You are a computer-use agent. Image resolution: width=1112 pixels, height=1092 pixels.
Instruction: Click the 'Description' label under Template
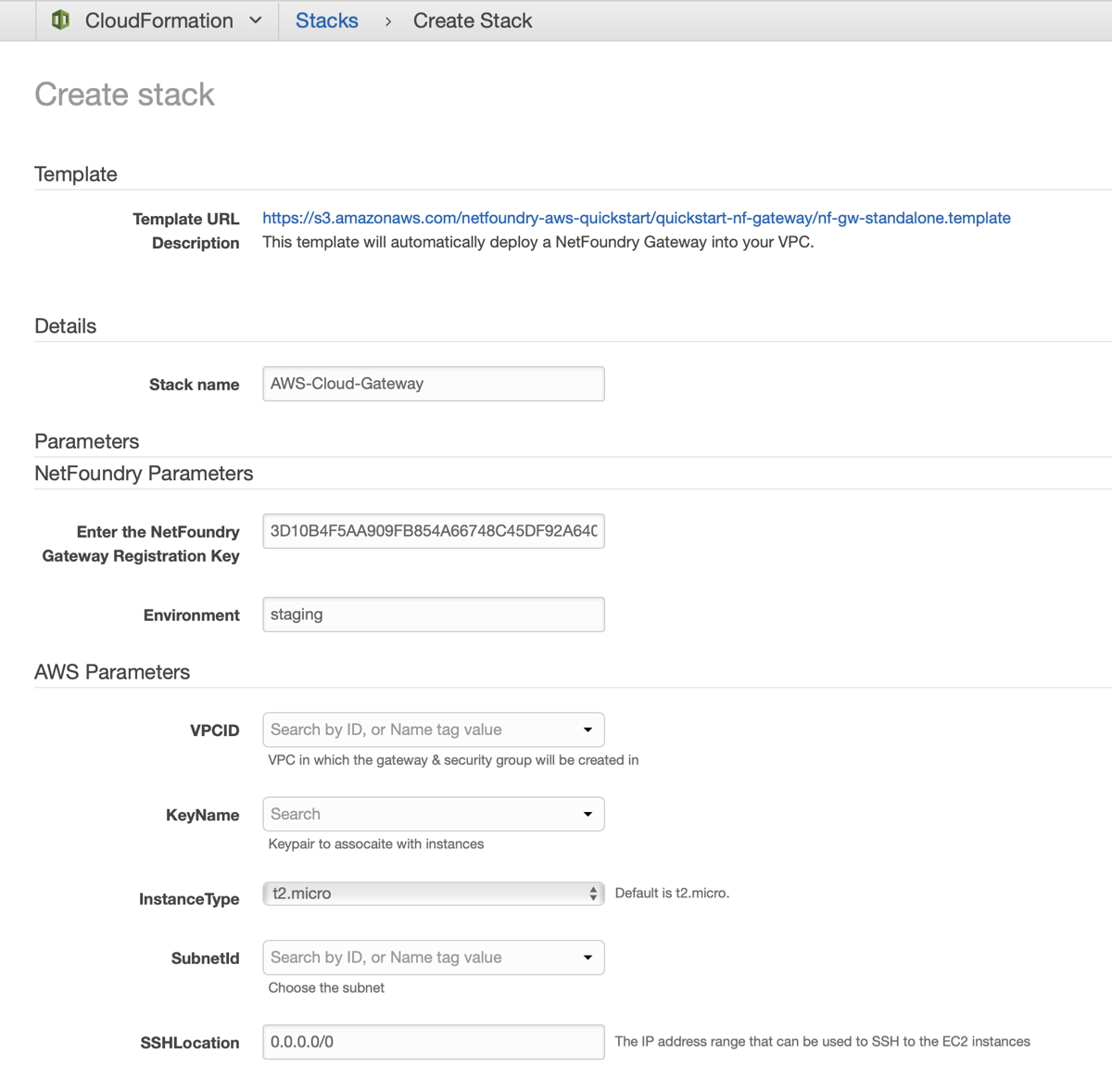tap(196, 243)
